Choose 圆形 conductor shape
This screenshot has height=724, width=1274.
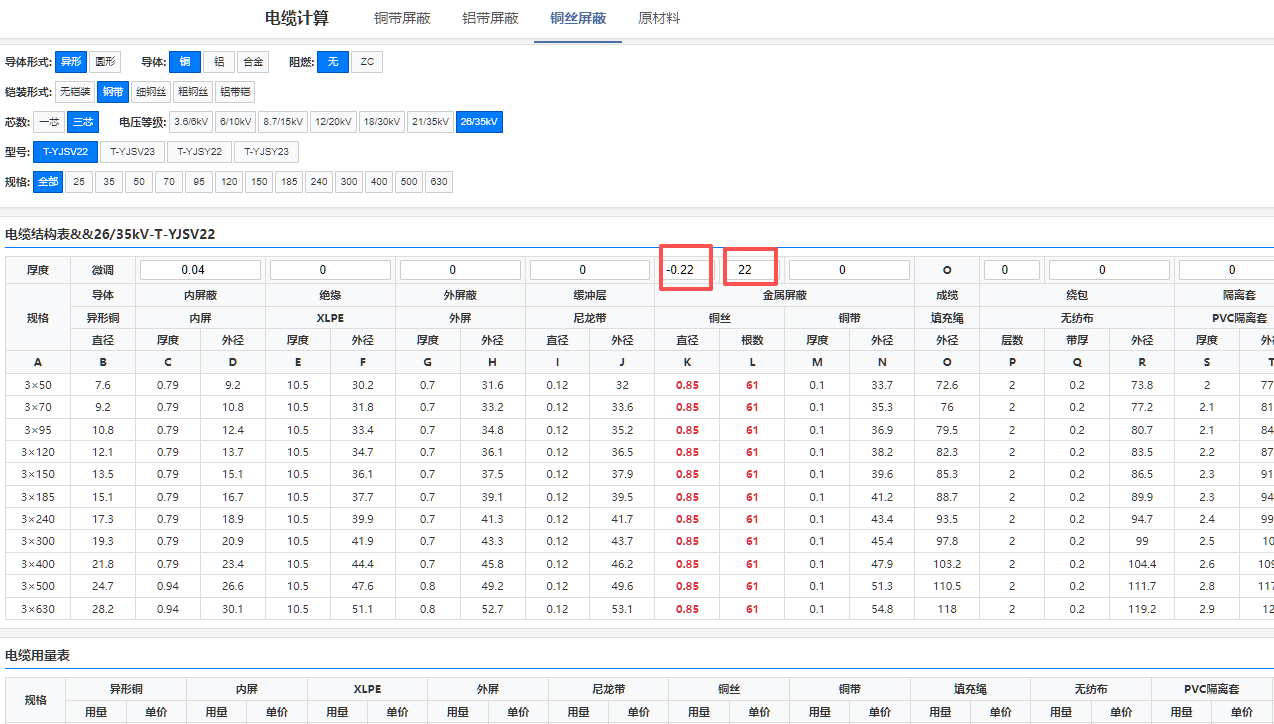[x=105, y=62]
